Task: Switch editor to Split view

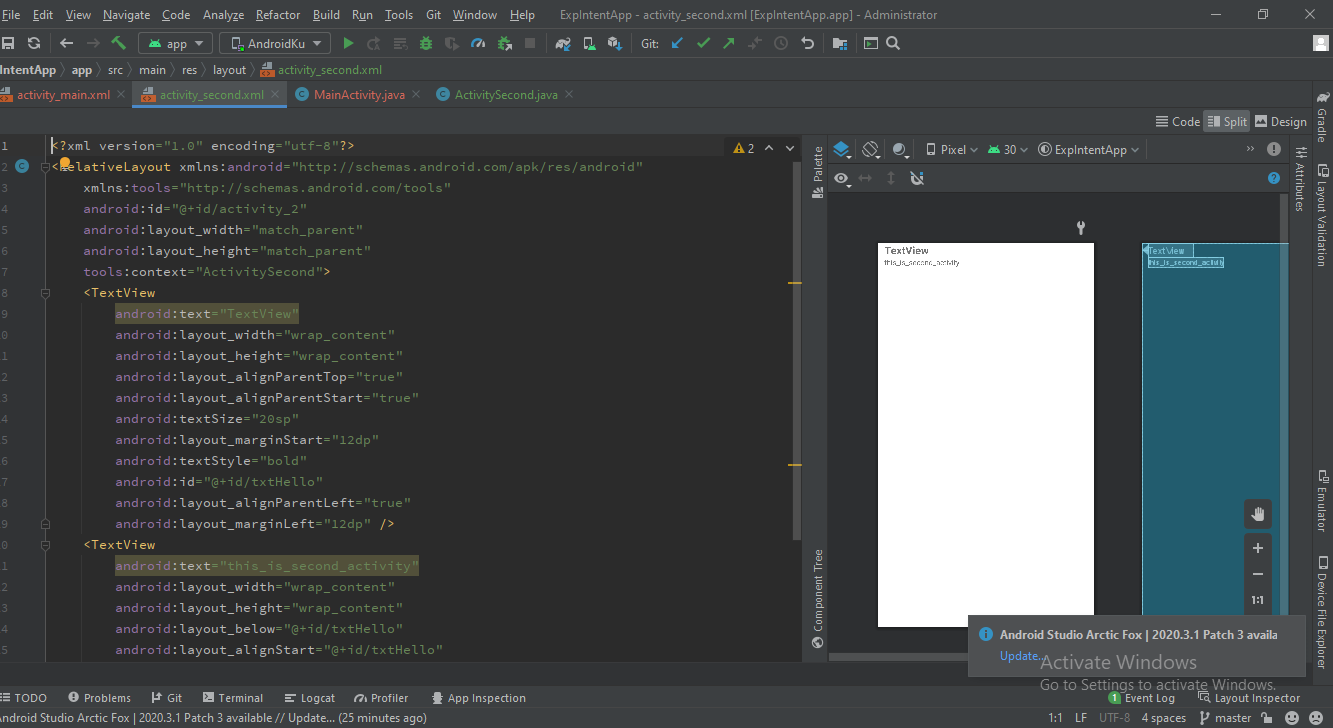Action: (x=1227, y=121)
